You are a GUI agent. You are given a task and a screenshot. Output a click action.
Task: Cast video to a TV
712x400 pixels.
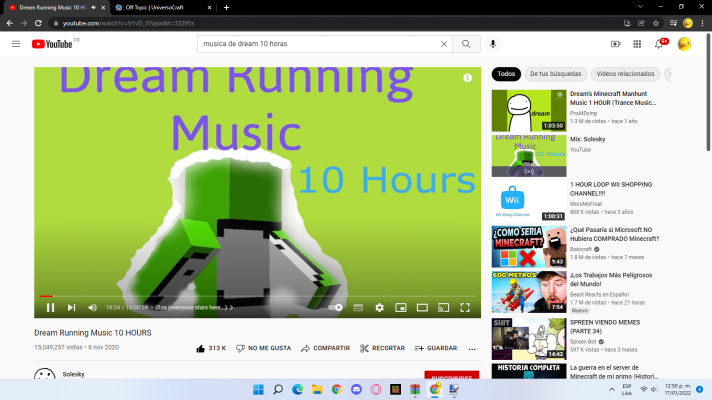coord(444,307)
